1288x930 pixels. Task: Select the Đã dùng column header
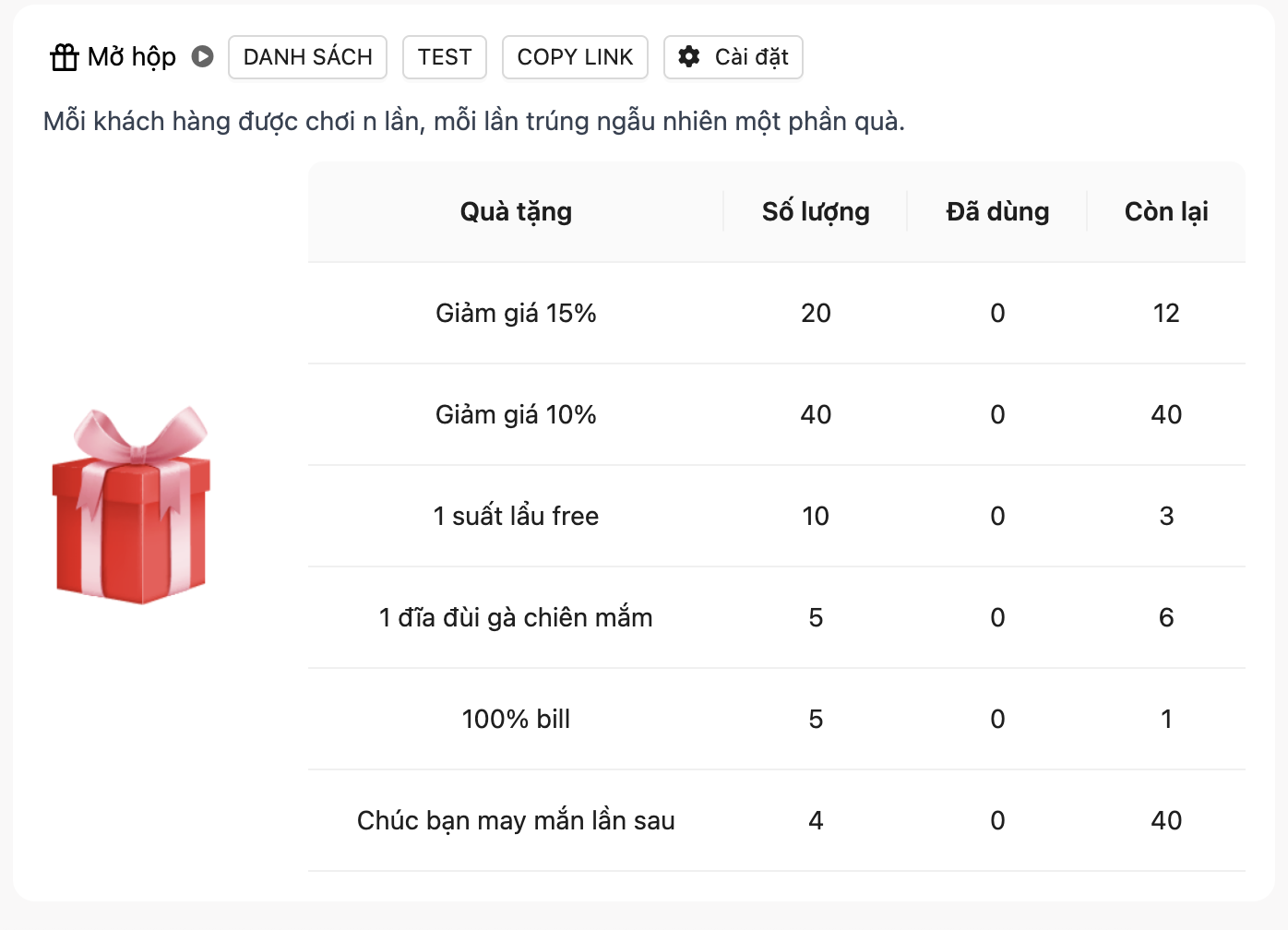point(997,212)
